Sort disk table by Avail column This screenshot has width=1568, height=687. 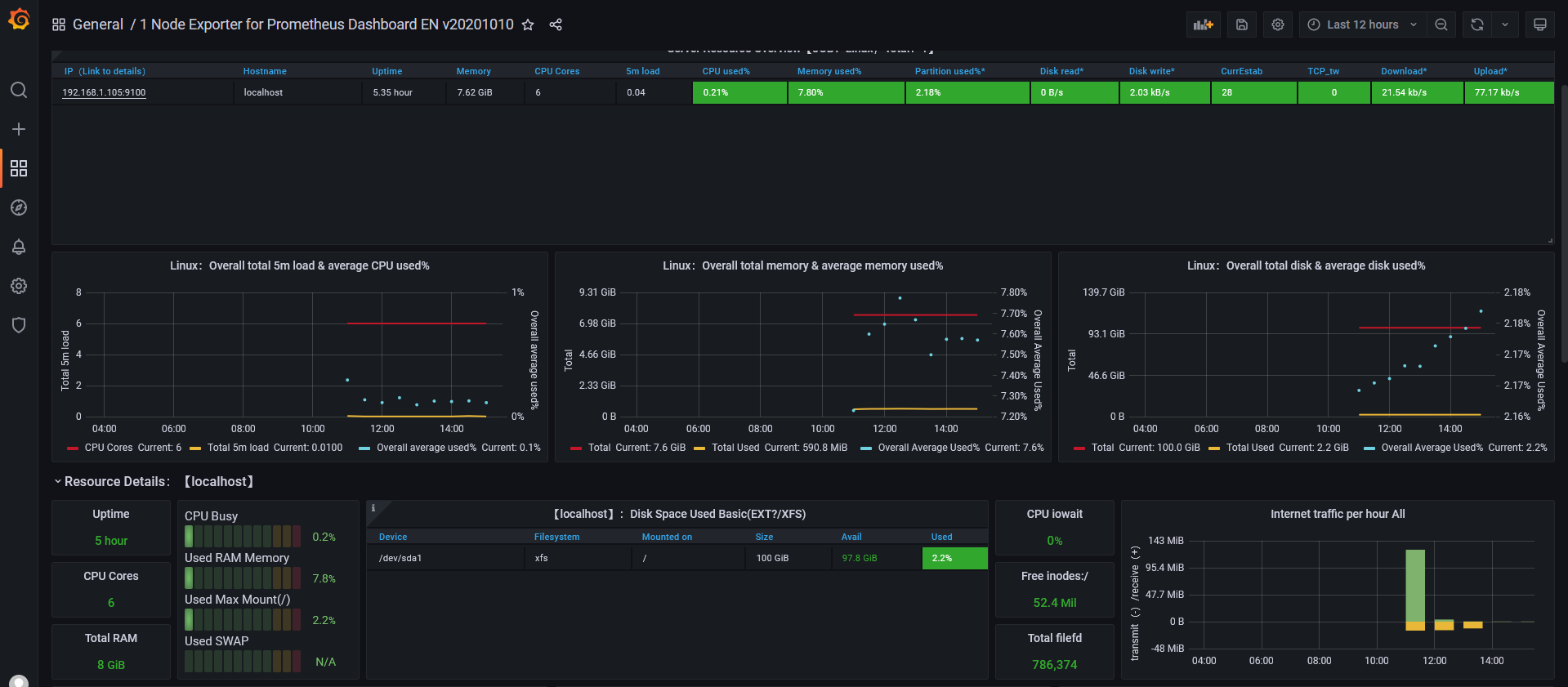click(851, 537)
